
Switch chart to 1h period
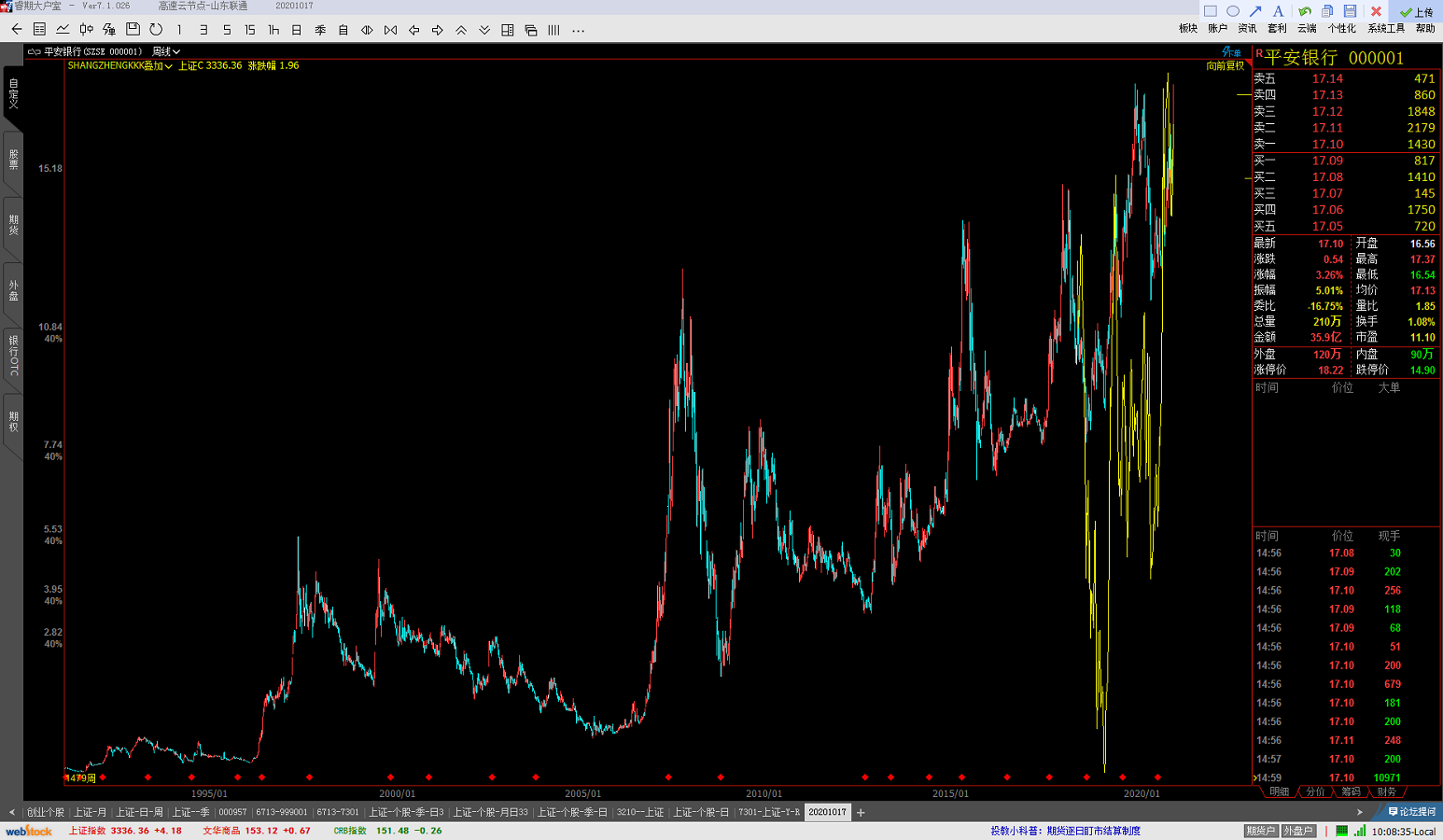click(273, 30)
